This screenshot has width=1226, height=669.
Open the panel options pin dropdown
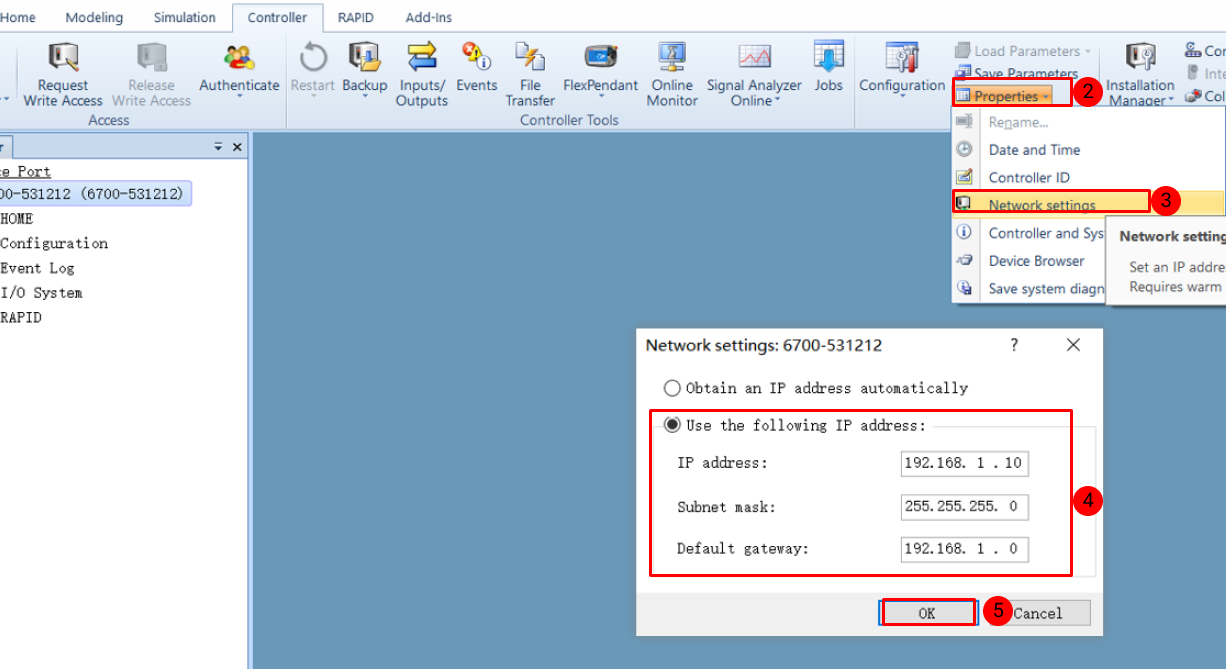[x=218, y=147]
